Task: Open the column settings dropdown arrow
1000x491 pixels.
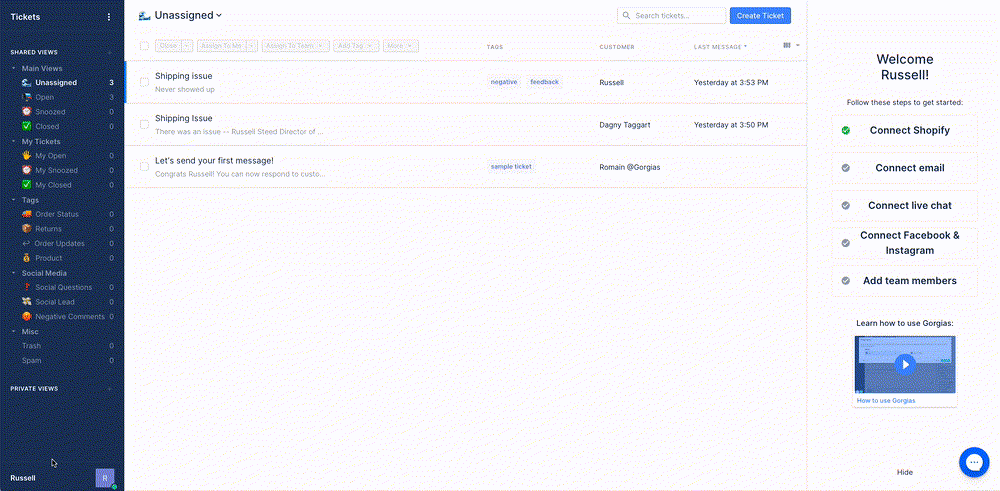Action: (x=797, y=45)
